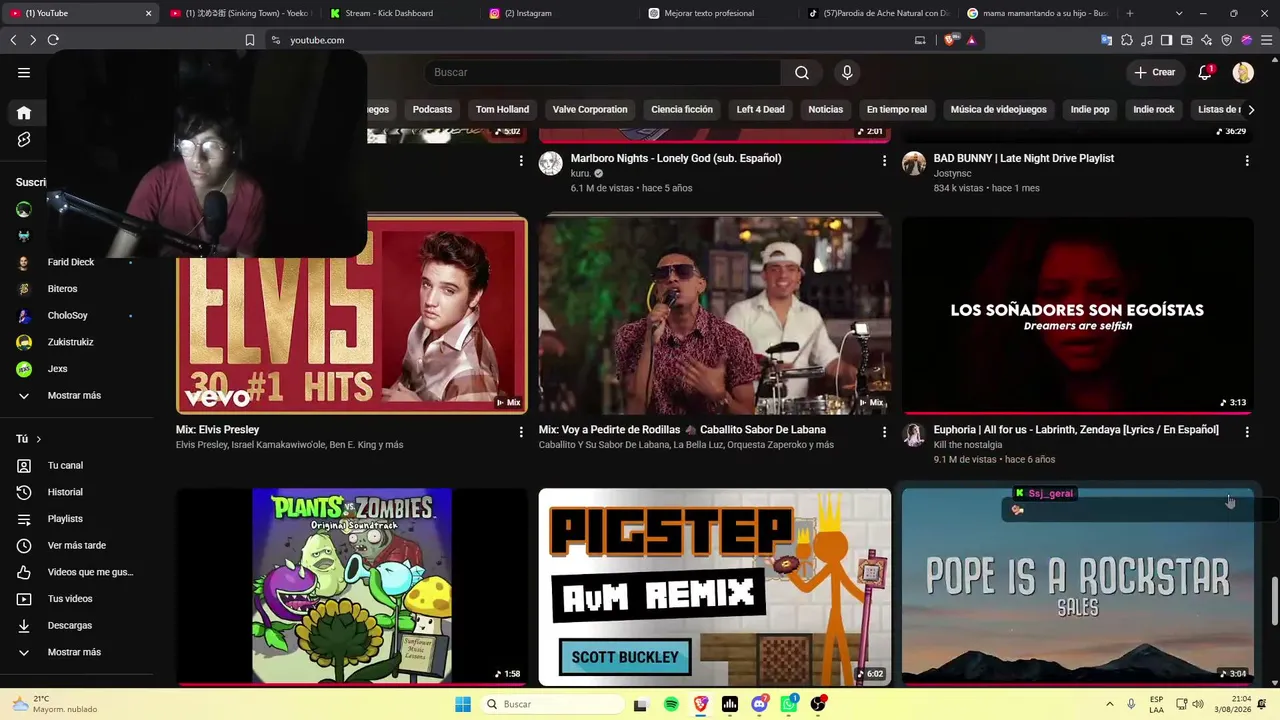Screen dimensions: 1280x720
Task: Show hidden system tray icons
Action: 1109,704
